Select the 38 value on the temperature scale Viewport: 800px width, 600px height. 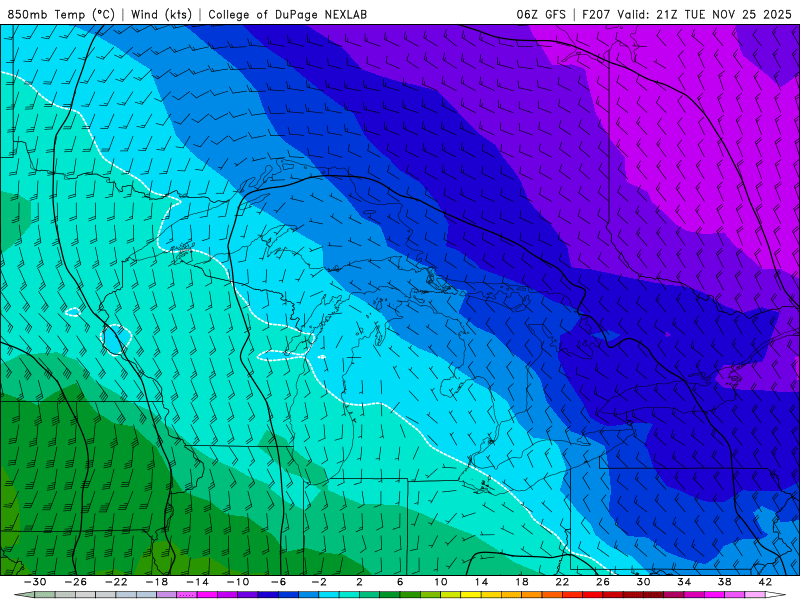724,582
